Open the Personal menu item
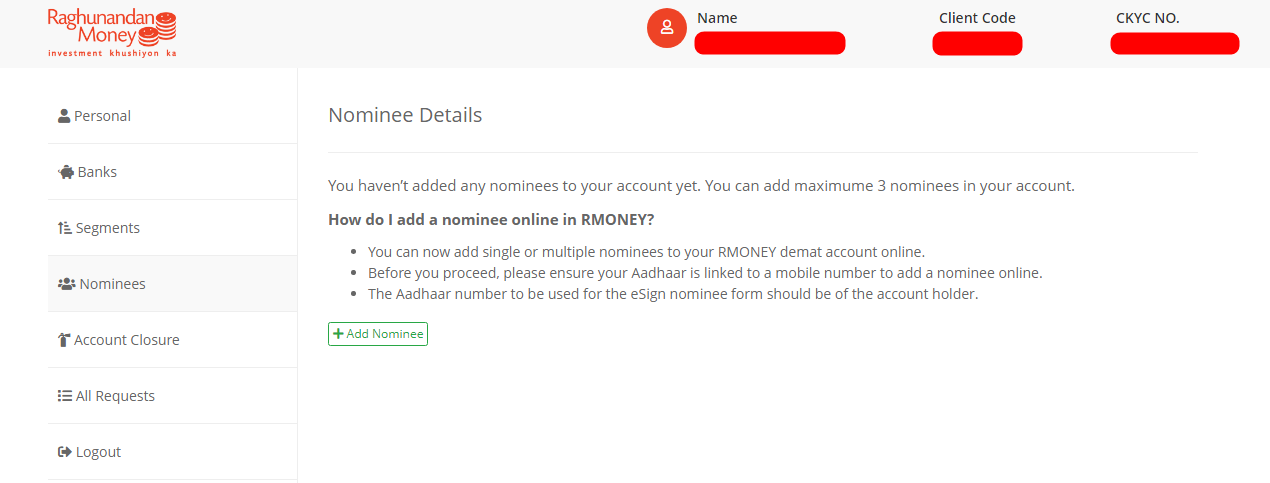 point(172,116)
